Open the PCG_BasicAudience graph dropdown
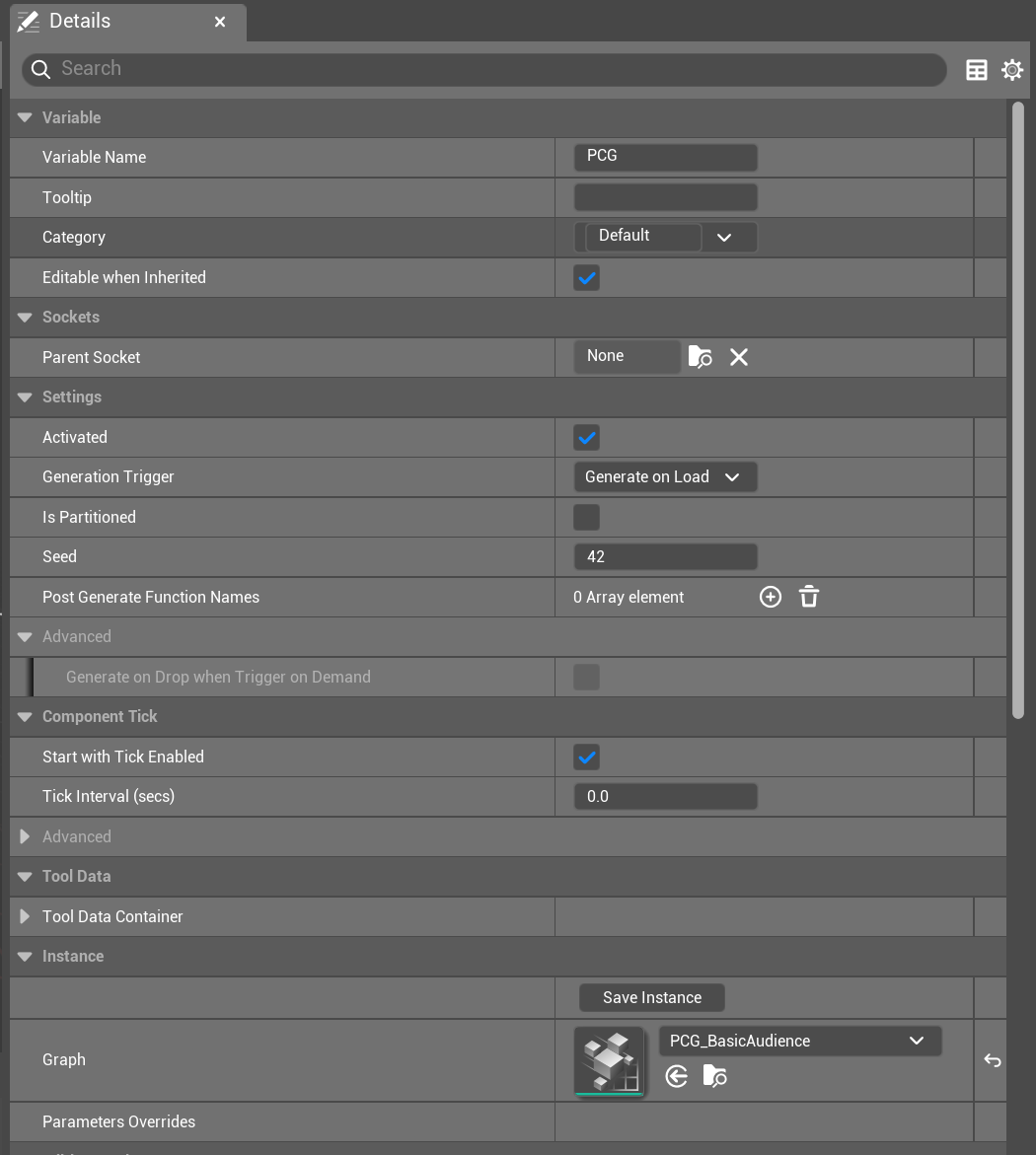Screen dimensions: 1036x1155 tap(800, 1041)
